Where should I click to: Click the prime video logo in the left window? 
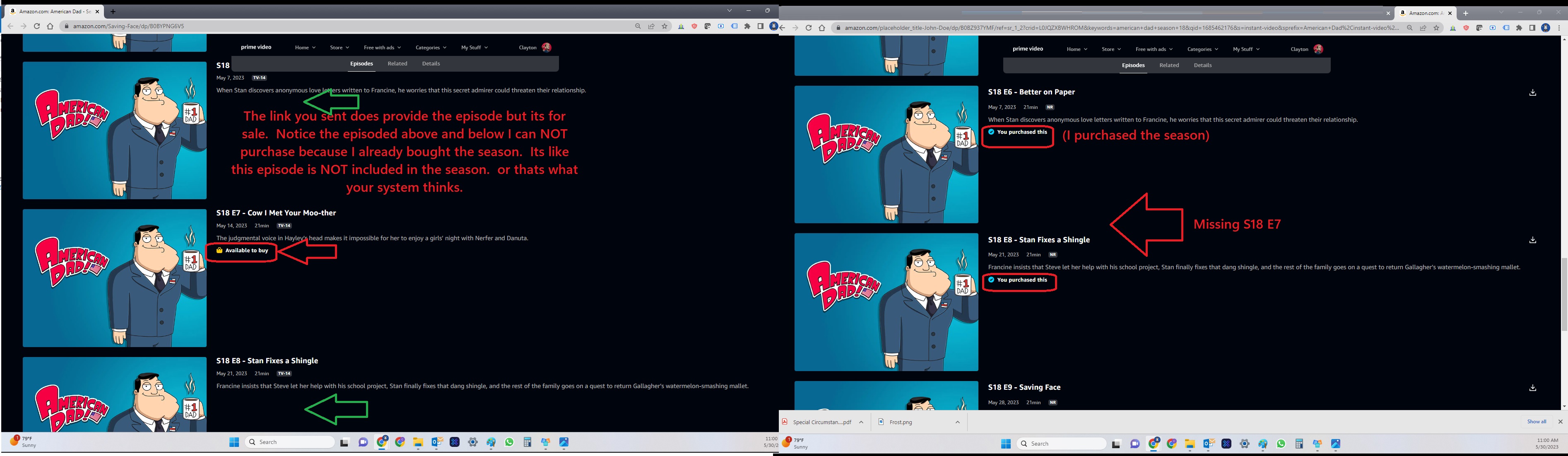coord(256,48)
